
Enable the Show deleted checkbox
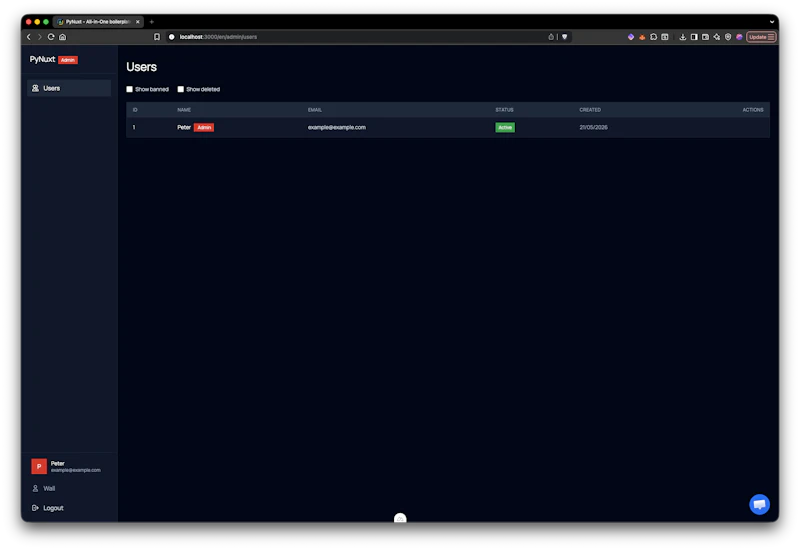coord(181,89)
